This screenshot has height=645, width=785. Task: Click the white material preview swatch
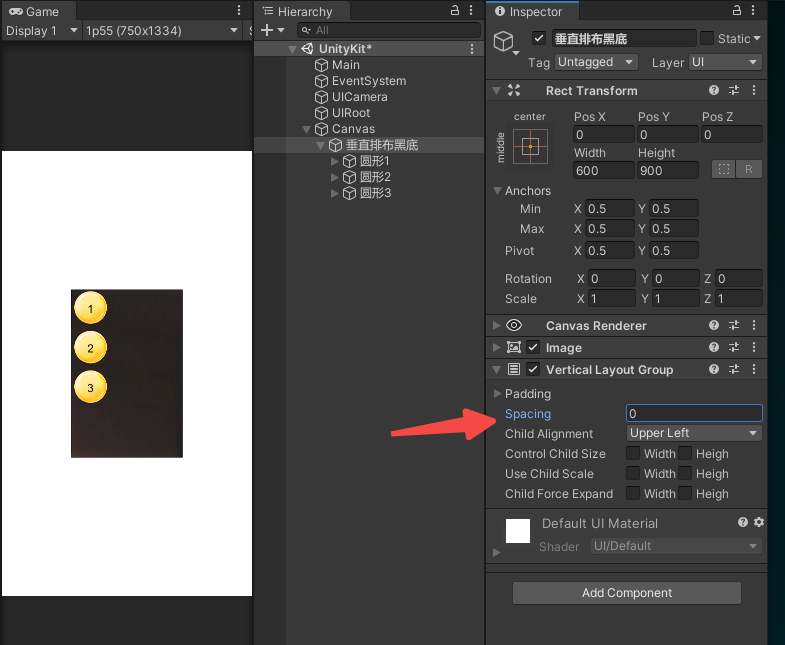coord(518,531)
